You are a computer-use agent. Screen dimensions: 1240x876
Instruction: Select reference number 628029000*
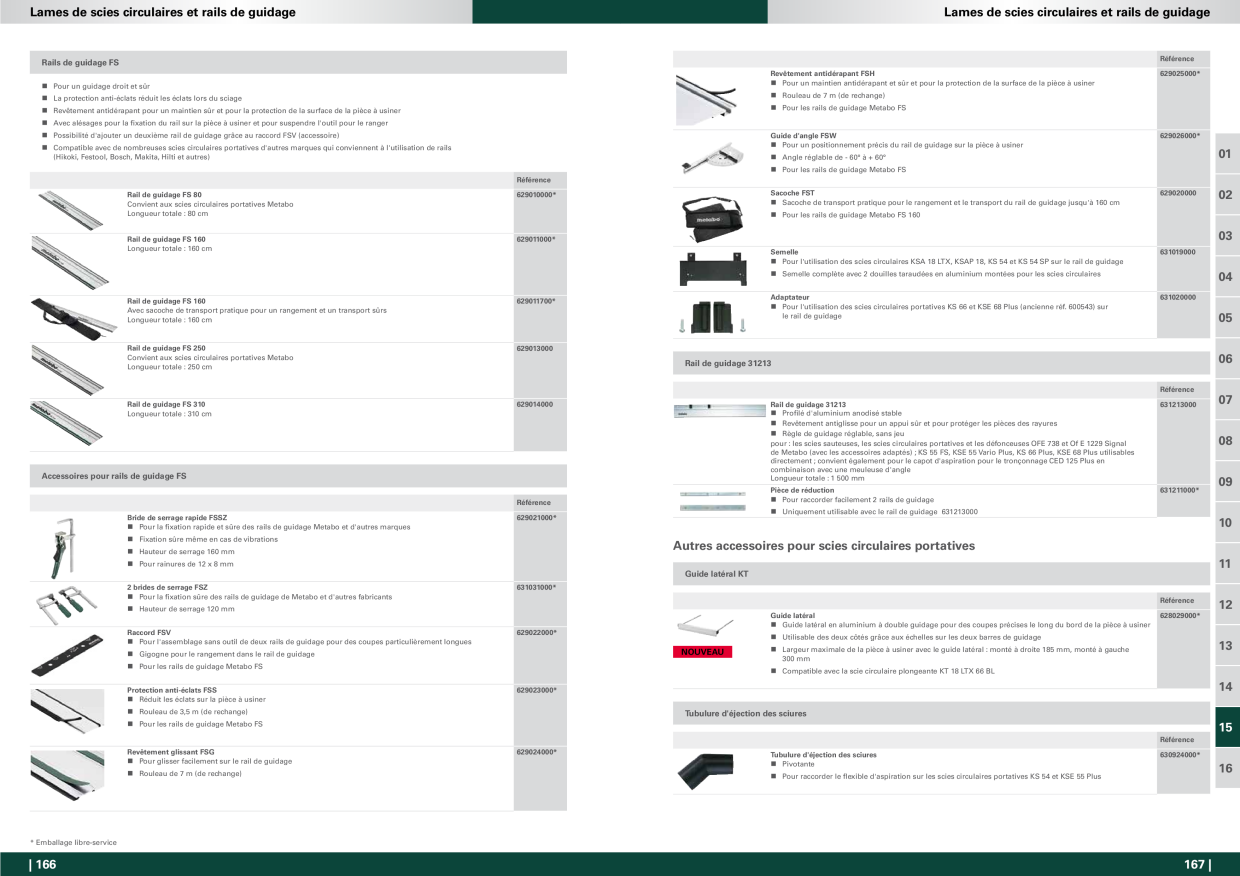[1180, 615]
